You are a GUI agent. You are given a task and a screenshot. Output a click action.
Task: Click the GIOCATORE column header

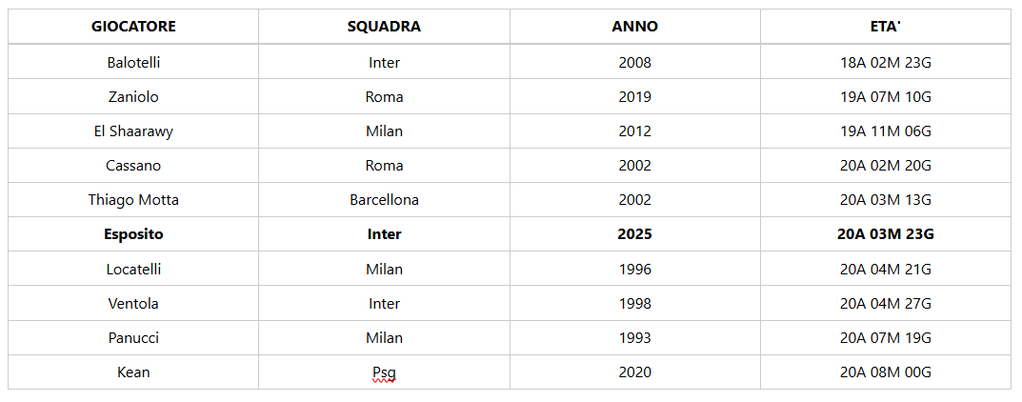pos(133,27)
